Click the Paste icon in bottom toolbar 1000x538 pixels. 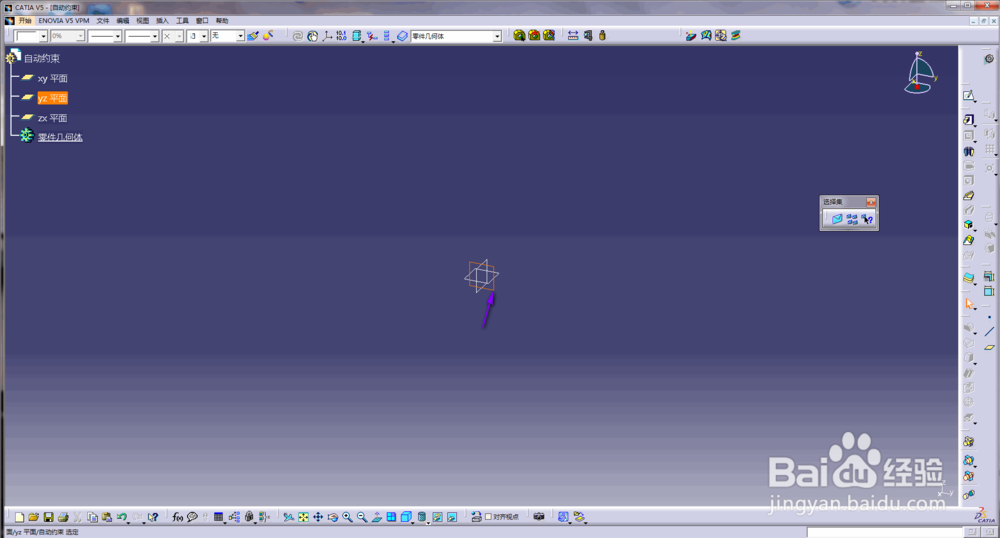coord(107,517)
